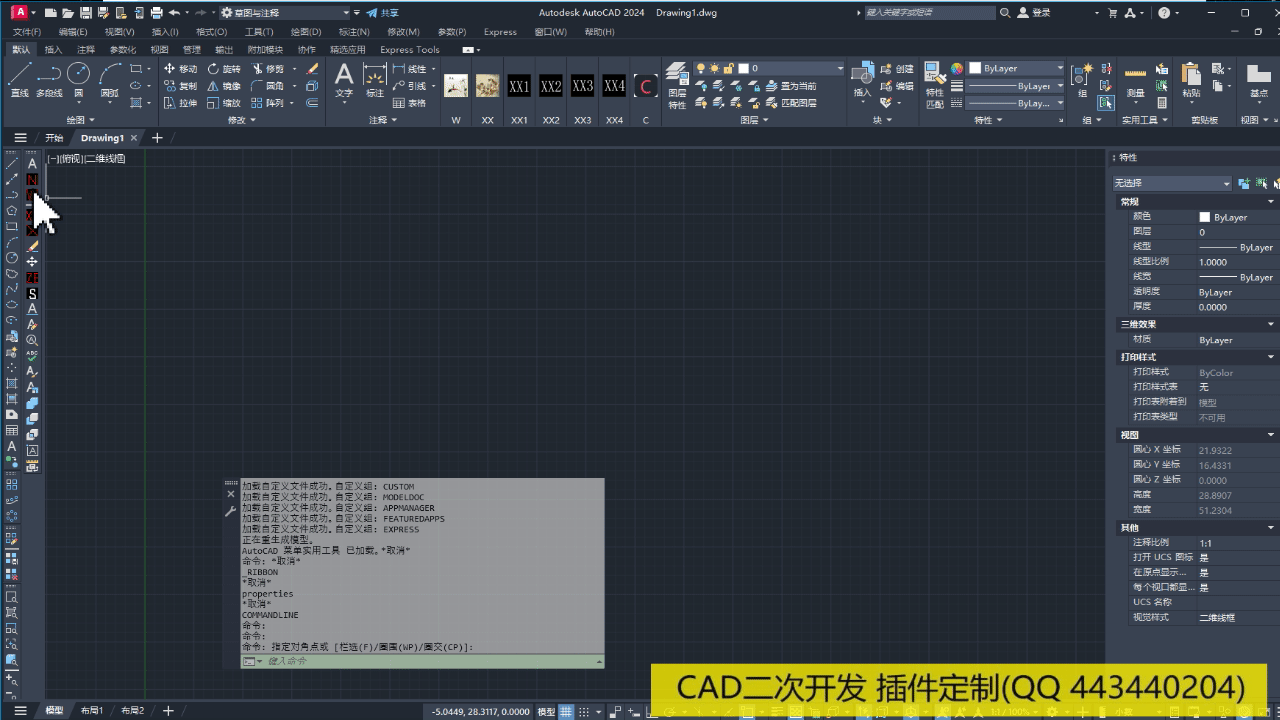This screenshot has width=1280, height=720.
Task: Select the 直线 (Line) tool
Action: pos(19,80)
